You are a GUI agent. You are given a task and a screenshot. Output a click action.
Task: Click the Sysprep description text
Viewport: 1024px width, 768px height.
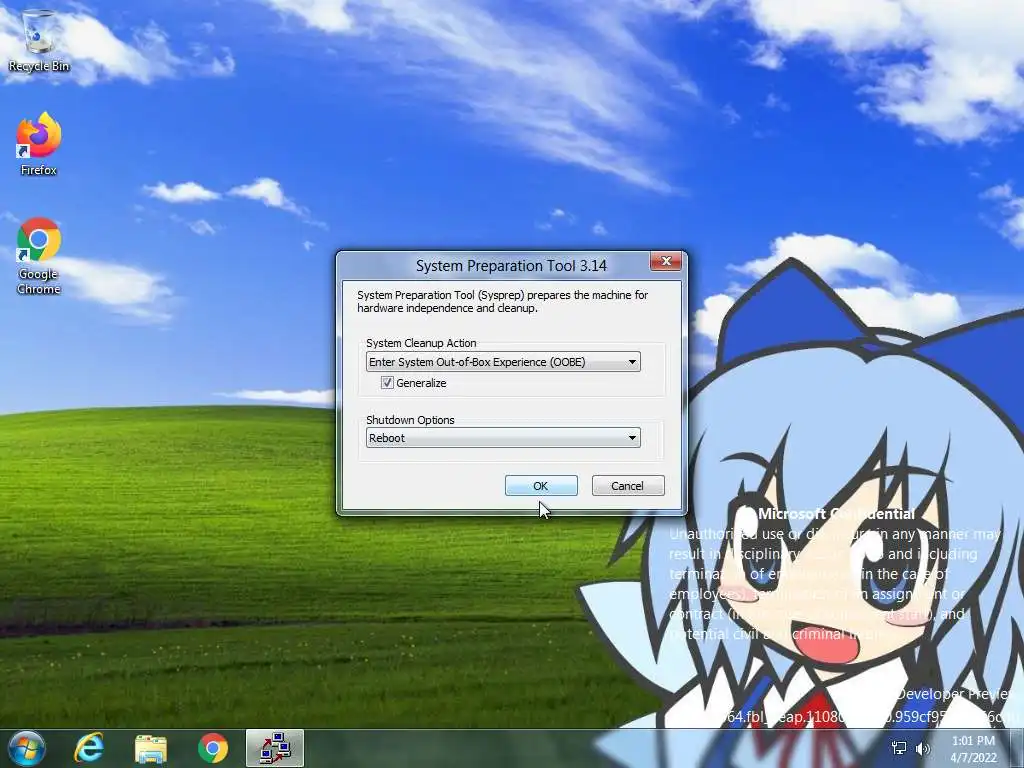pyautogui.click(x=502, y=301)
